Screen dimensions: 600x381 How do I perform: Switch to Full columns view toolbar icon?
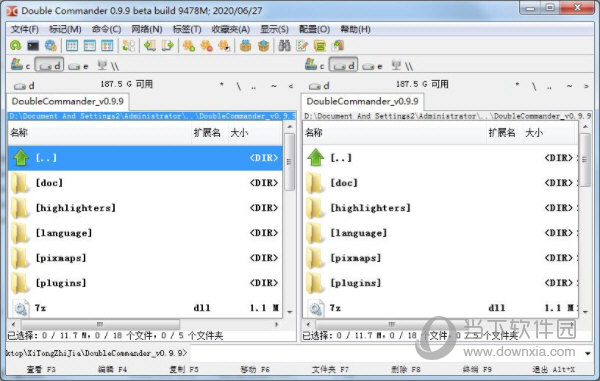coord(90,46)
